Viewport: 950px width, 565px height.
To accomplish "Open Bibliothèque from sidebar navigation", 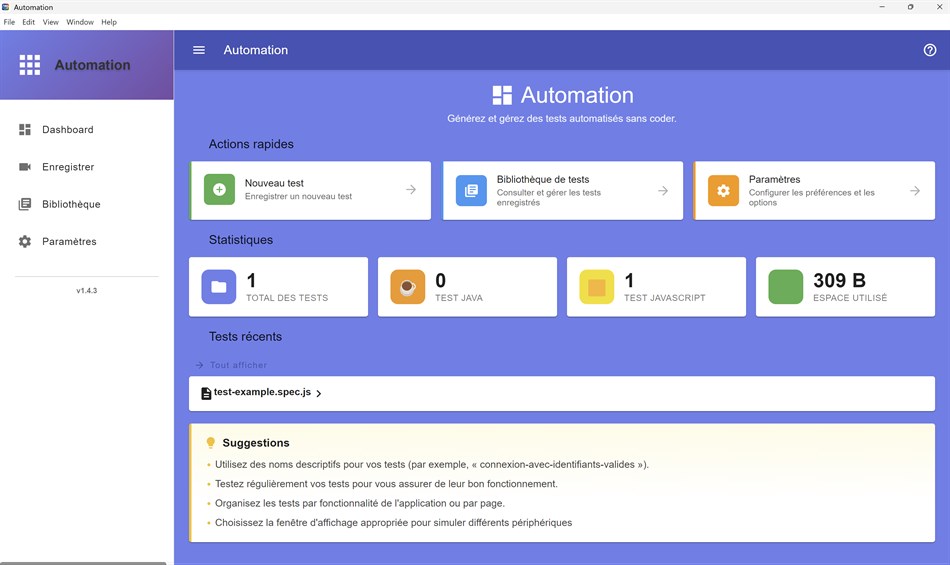I will click(x=71, y=204).
